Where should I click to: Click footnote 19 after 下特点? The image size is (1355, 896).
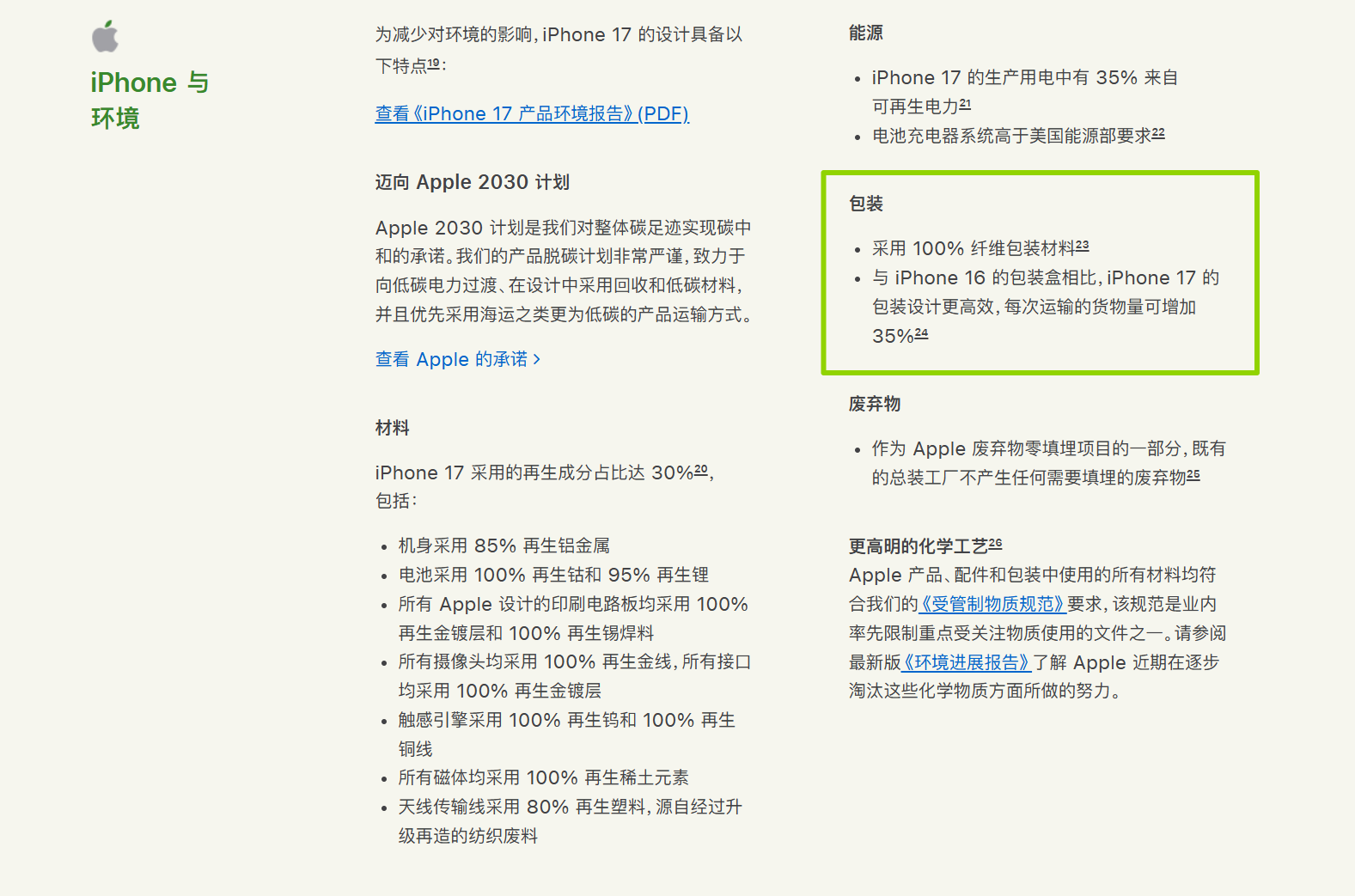coord(434,64)
